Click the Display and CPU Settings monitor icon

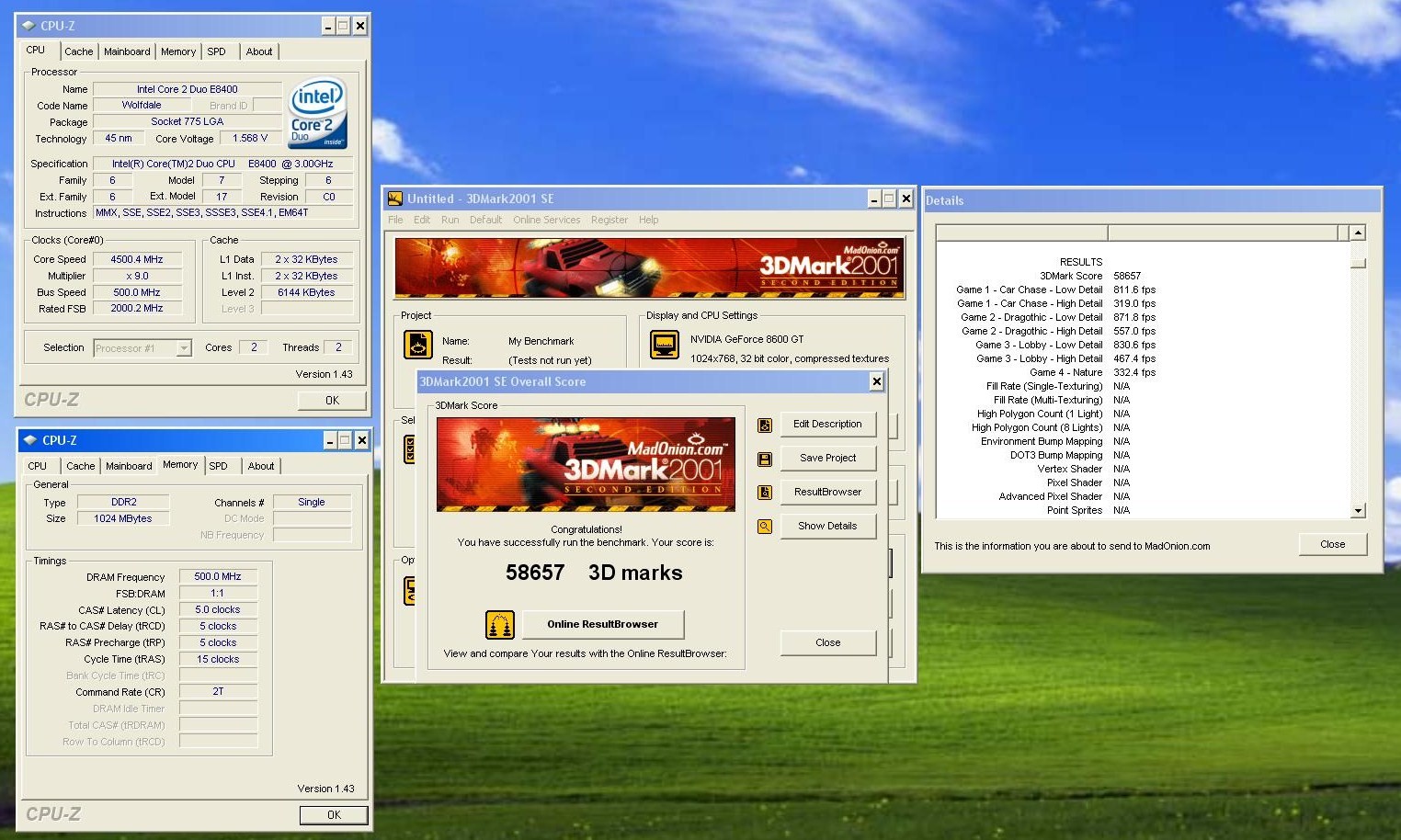click(x=664, y=345)
